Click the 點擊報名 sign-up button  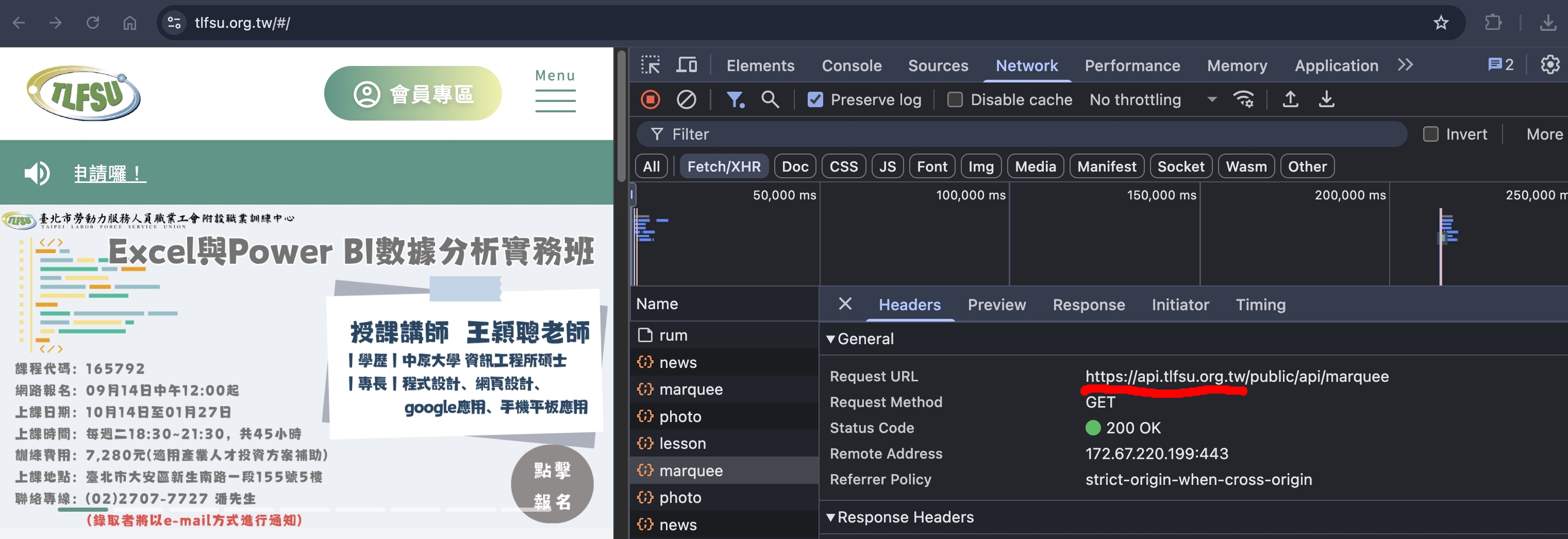[552, 484]
